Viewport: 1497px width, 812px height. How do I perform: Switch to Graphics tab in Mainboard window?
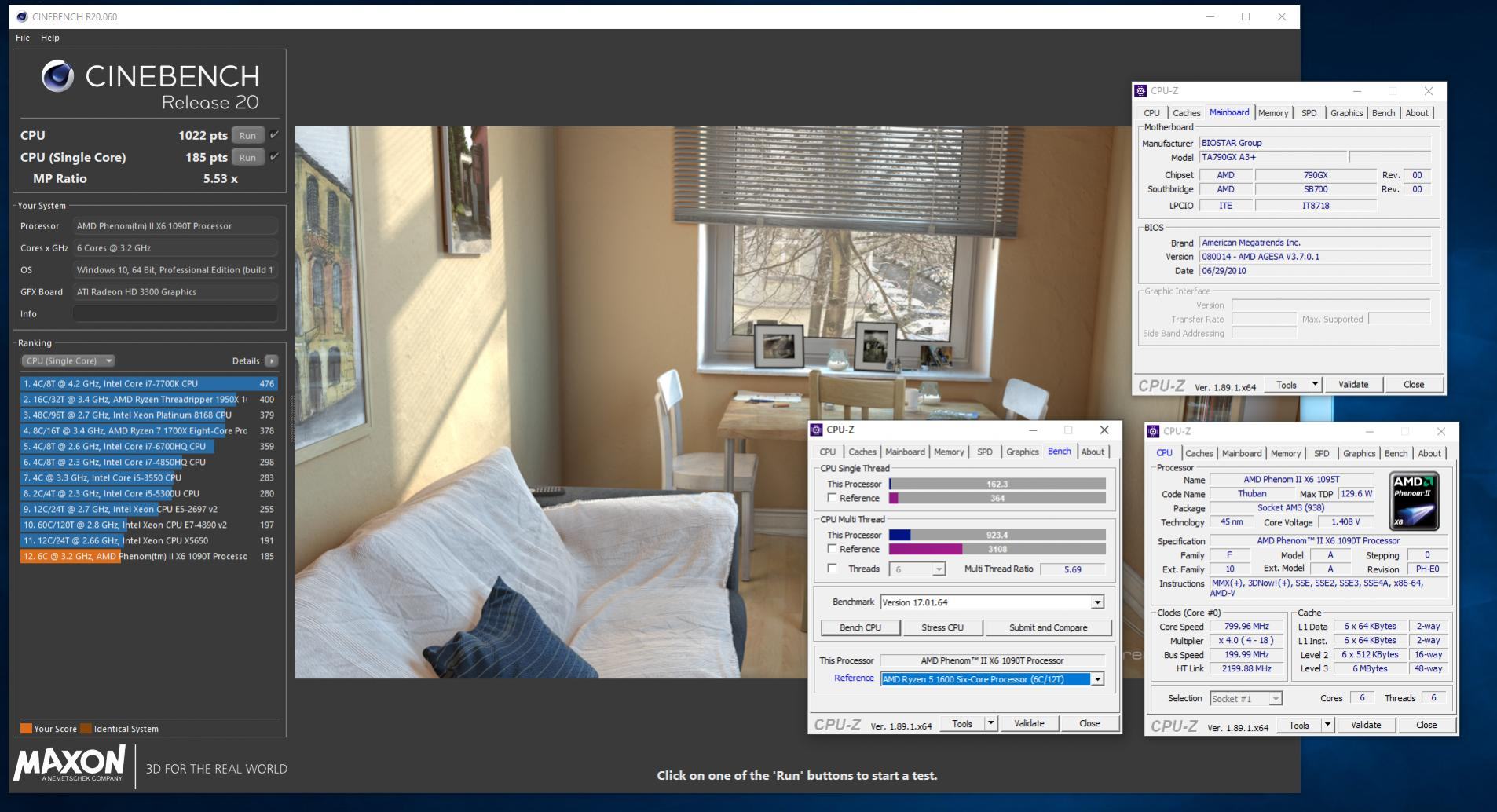[1346, 113]
